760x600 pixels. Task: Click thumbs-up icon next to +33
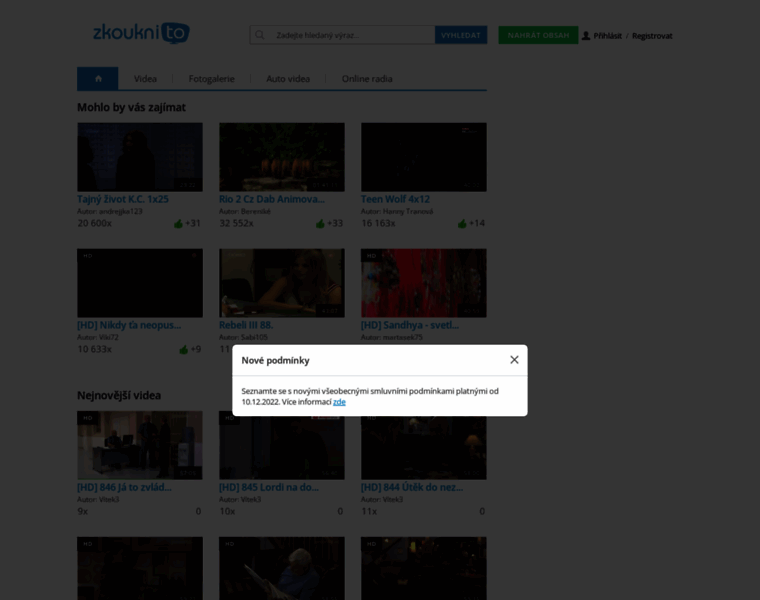[x=320, y=223]
